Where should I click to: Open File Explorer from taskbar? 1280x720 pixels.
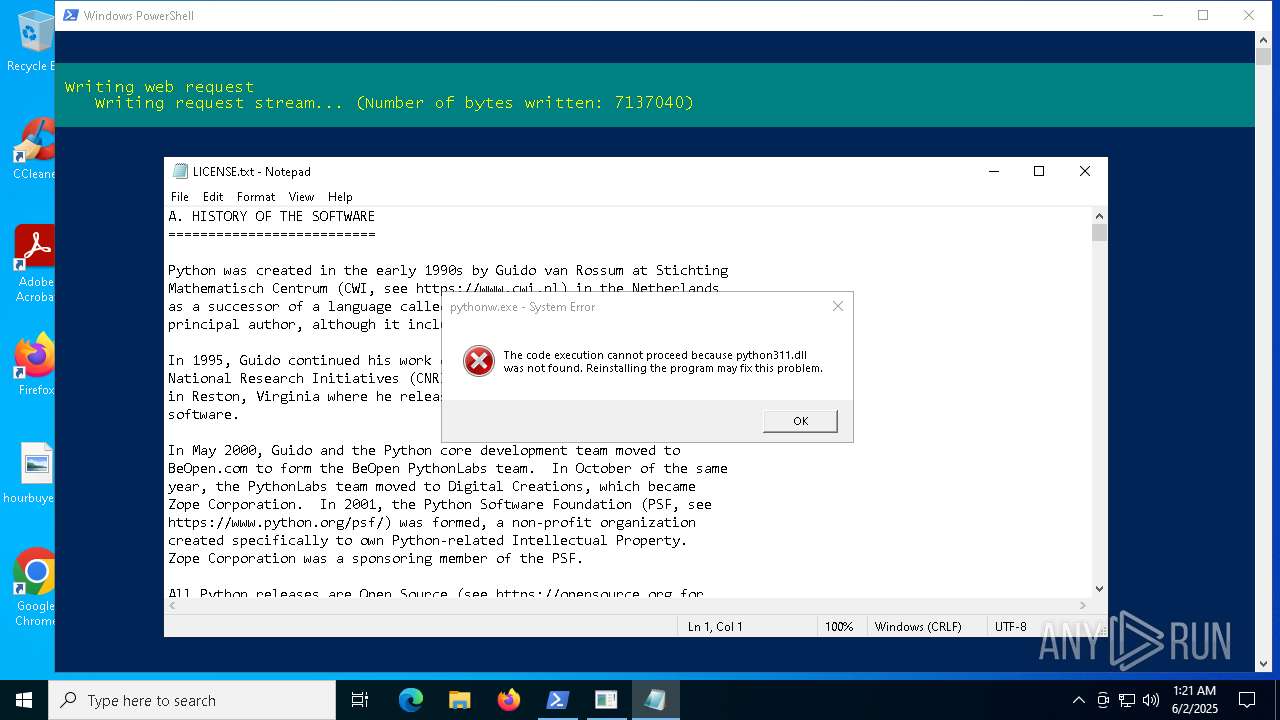tap(460, 700)
